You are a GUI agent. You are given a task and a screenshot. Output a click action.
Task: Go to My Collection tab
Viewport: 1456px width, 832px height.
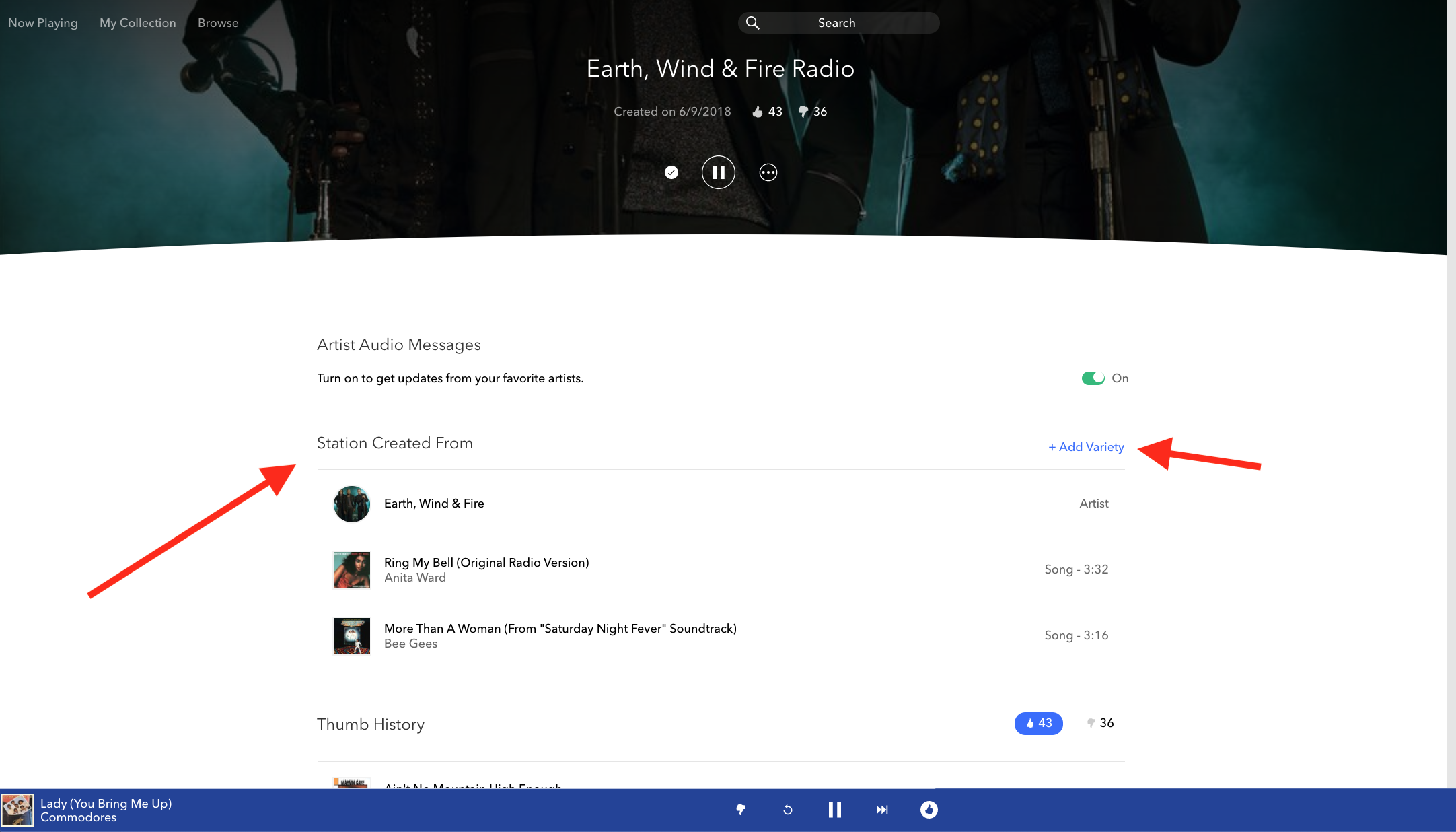click(138, 23)
